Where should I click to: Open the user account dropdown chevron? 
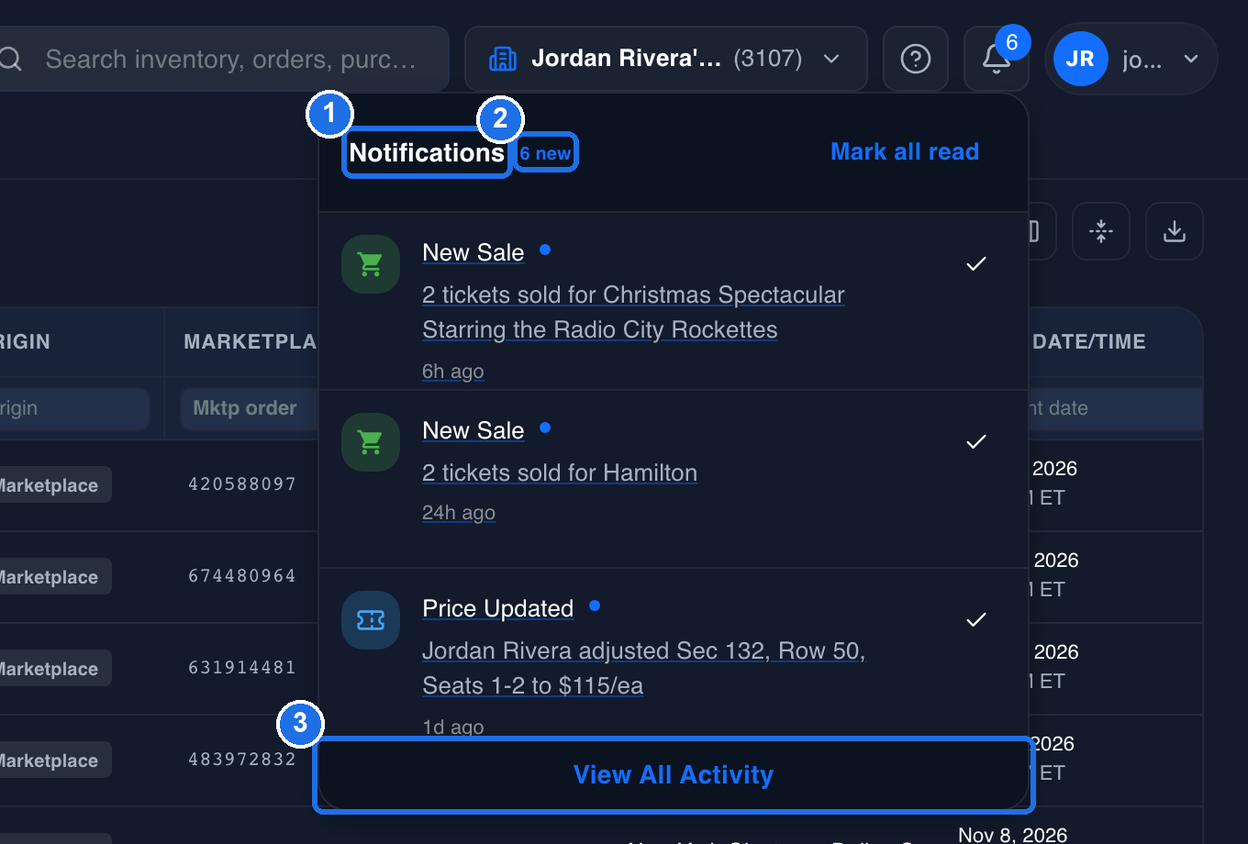point(1190,59)
